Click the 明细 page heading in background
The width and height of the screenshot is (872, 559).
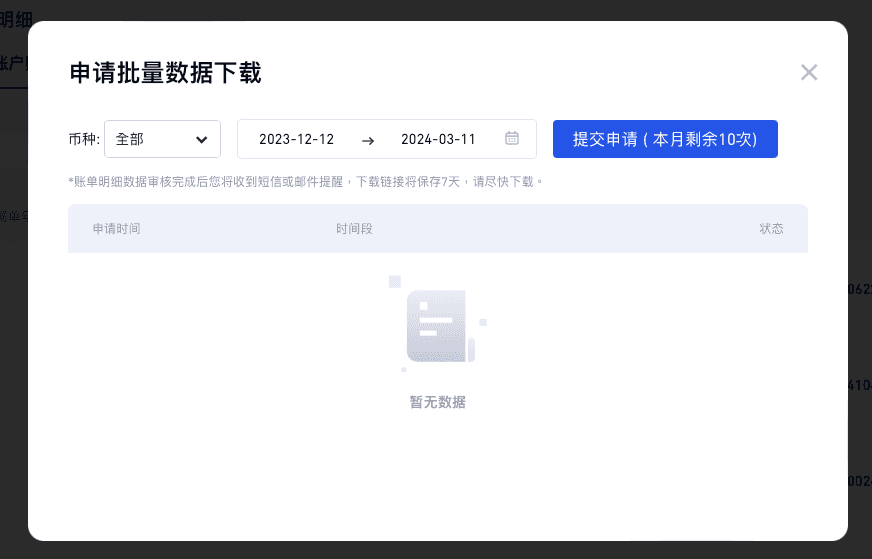13,18
